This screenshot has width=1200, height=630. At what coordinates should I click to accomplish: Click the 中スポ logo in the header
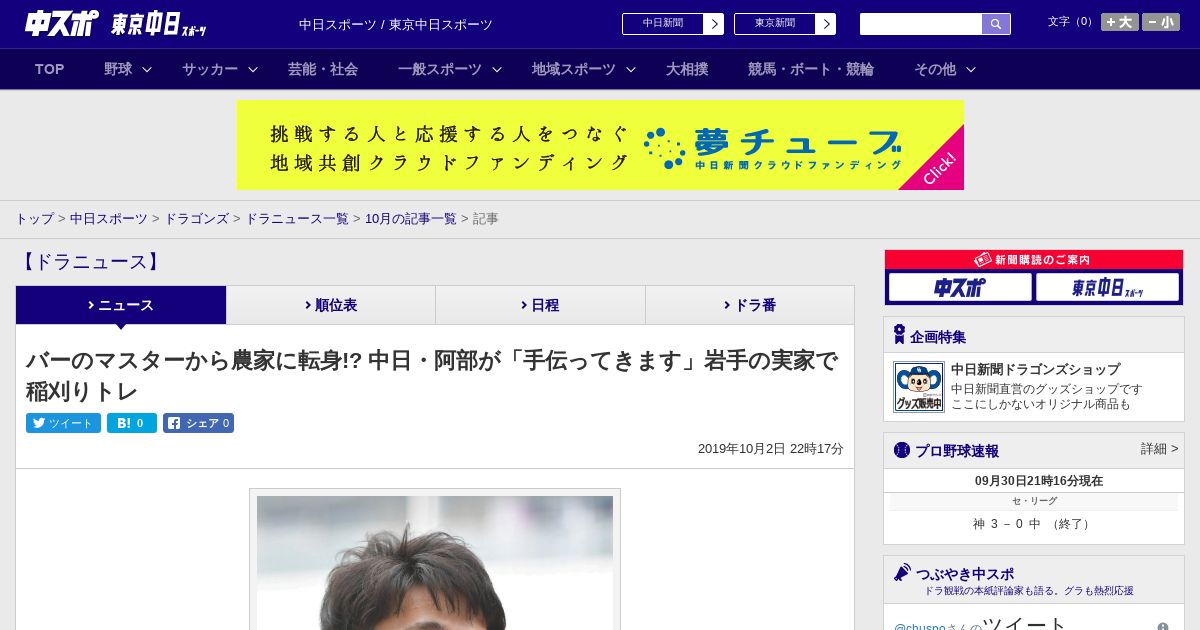[61, 23]
